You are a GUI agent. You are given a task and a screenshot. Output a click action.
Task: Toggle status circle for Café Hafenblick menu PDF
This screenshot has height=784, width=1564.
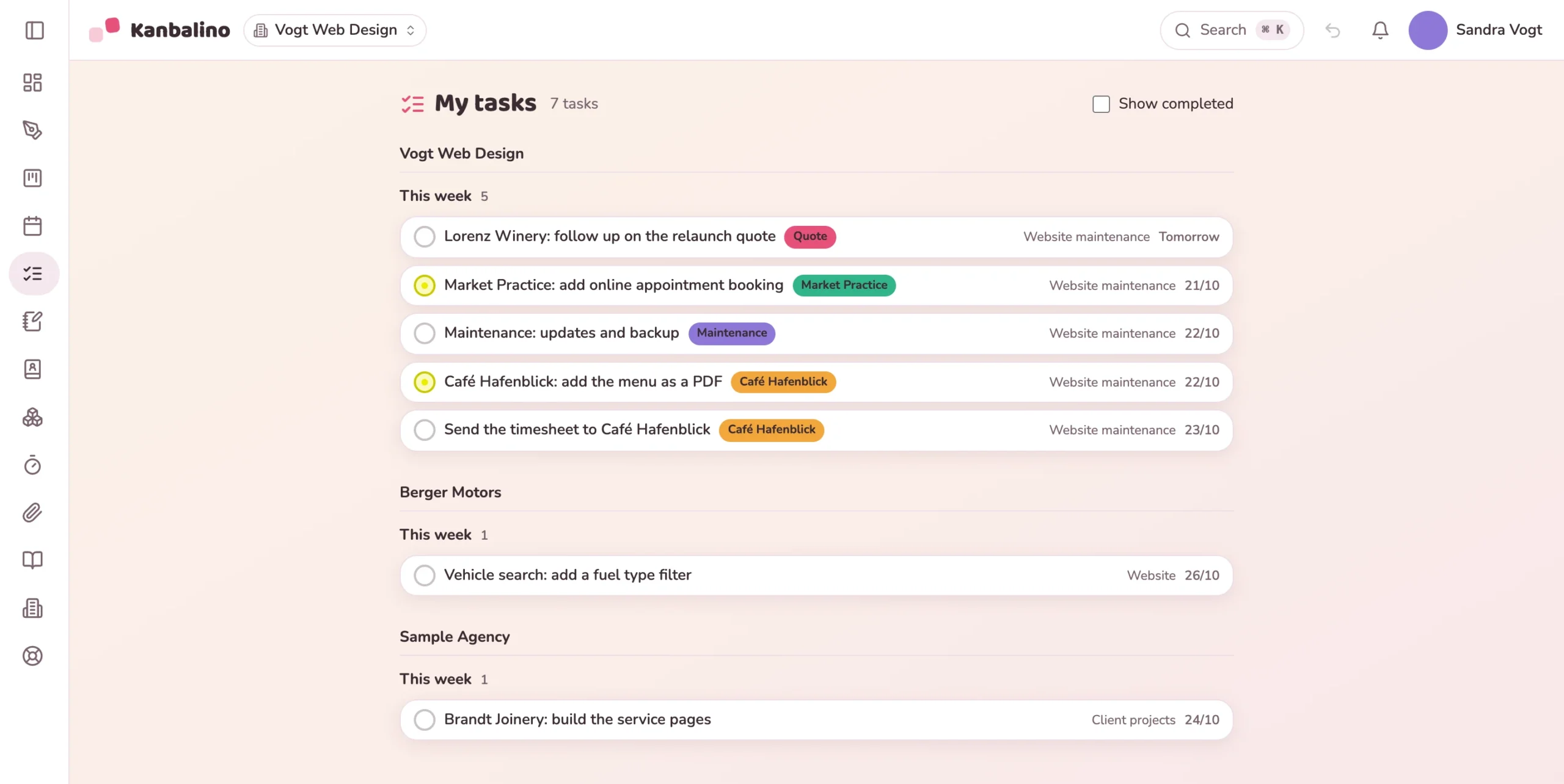(x=424, y=382)
